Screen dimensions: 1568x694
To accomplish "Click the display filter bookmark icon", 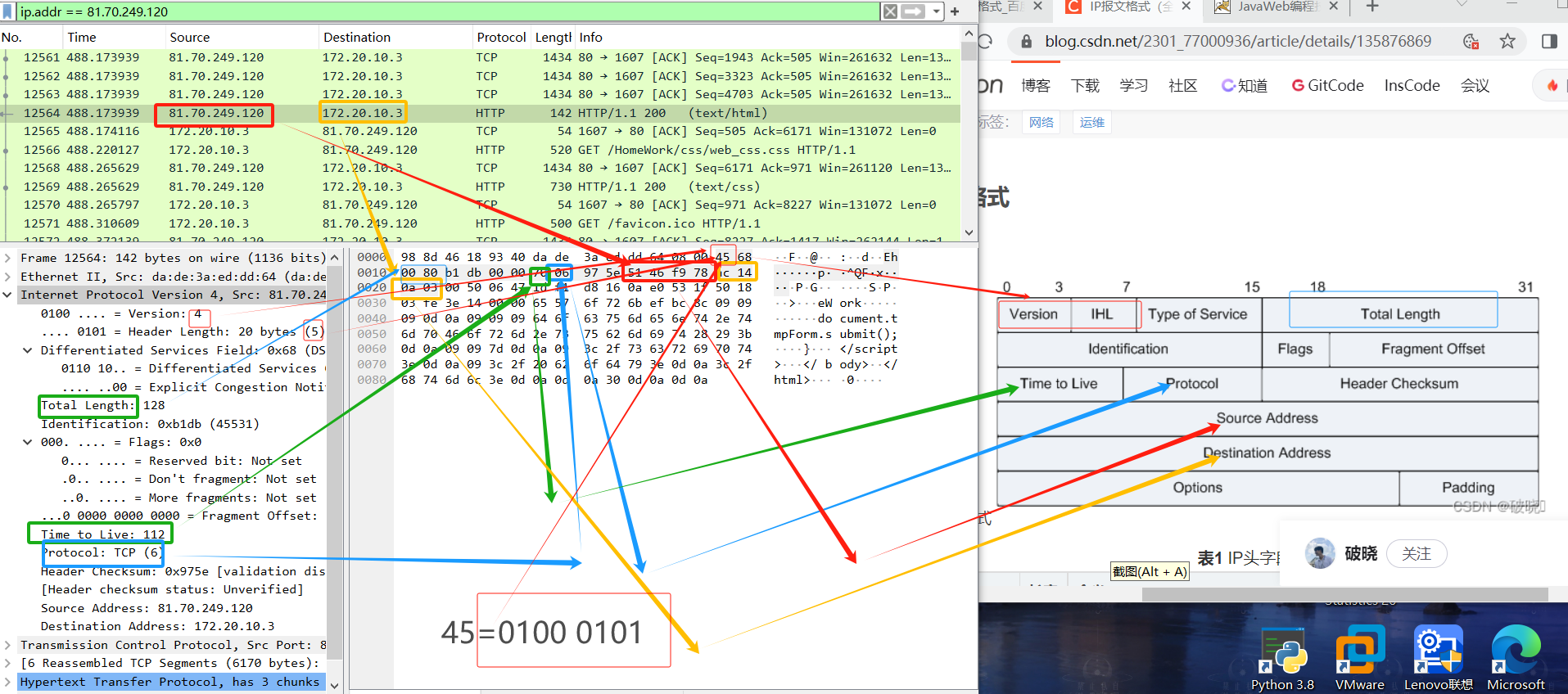I will tap(7, 11).
